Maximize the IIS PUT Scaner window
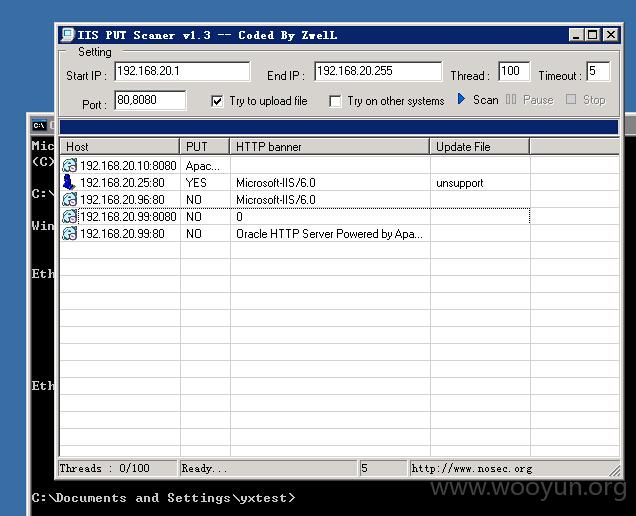 (593, 35)
